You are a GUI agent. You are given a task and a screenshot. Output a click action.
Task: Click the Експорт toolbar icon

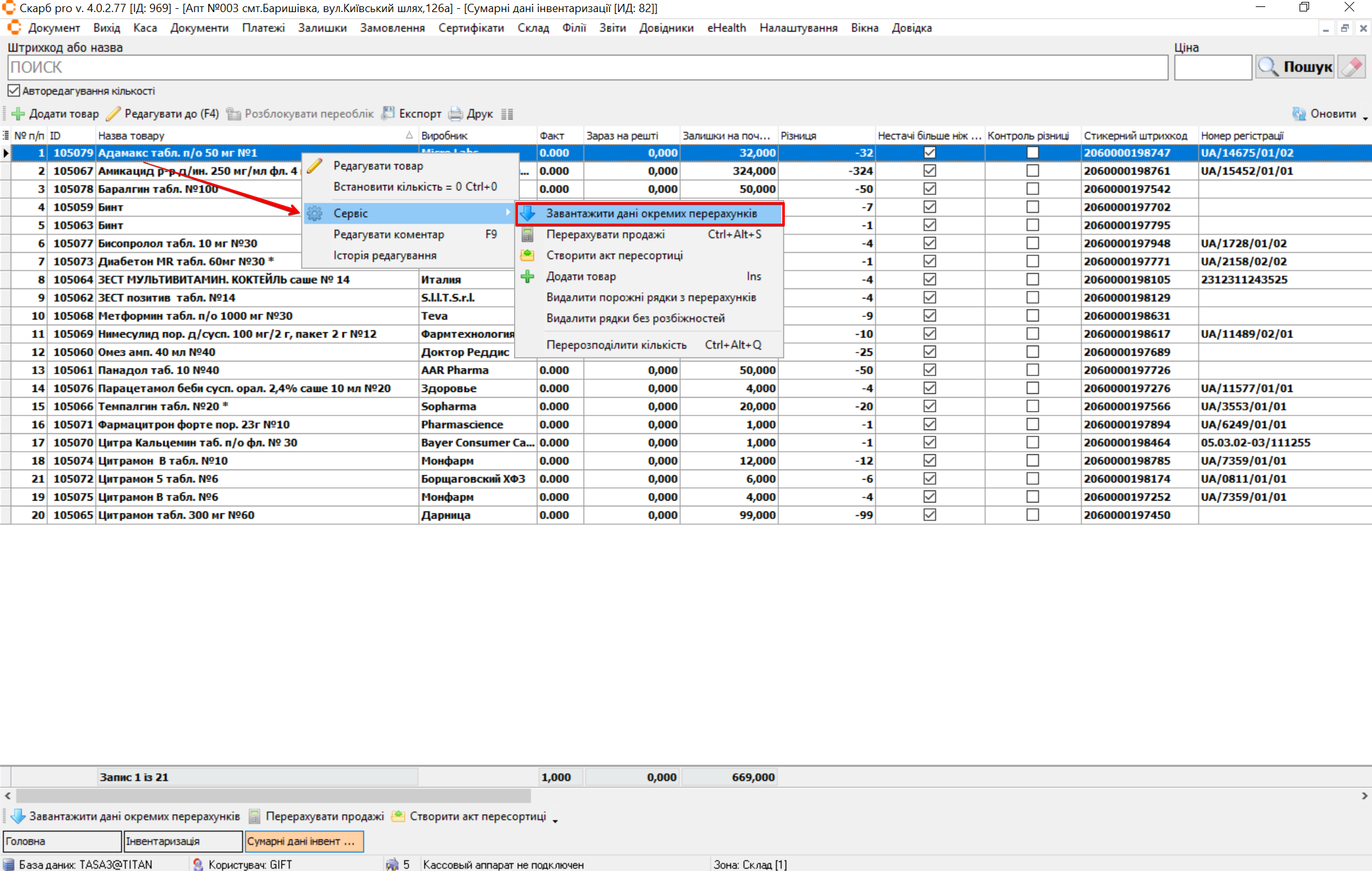(x=388, y=114)
